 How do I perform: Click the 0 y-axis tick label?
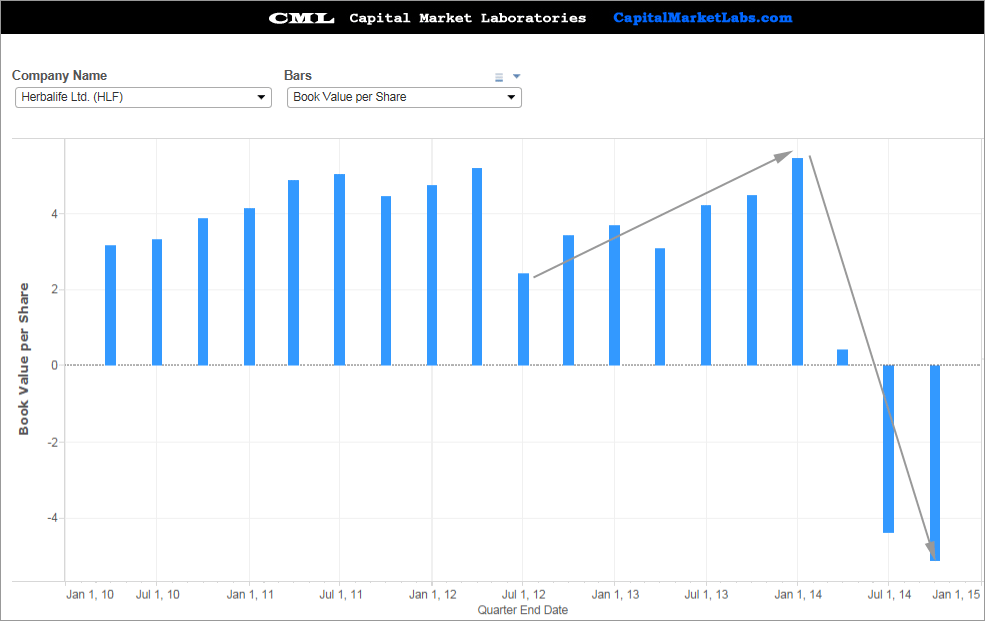click(x=55, y=365)
